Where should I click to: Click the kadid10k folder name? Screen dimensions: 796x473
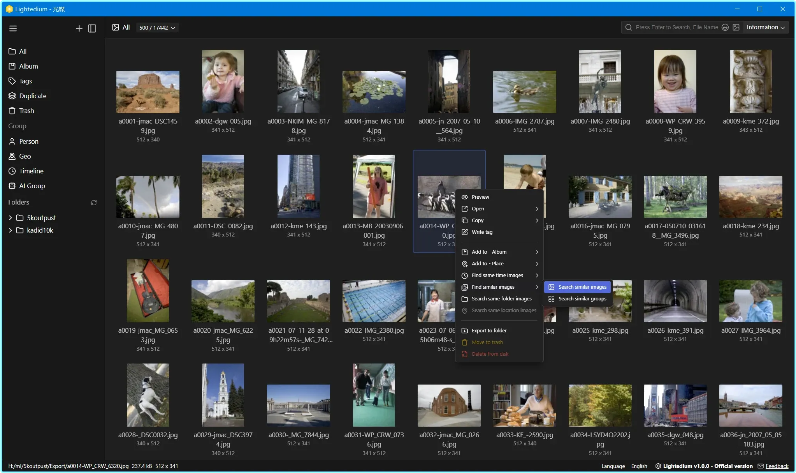pos(40,230)
